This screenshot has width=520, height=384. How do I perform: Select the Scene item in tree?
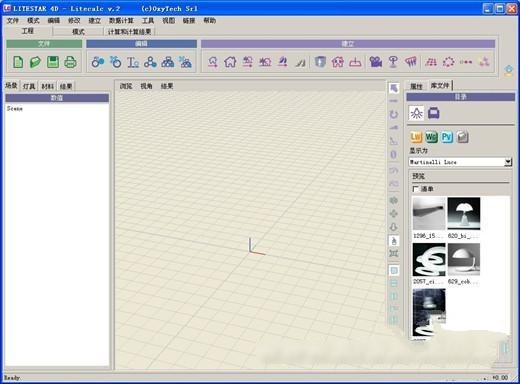[x=15, y=109]
